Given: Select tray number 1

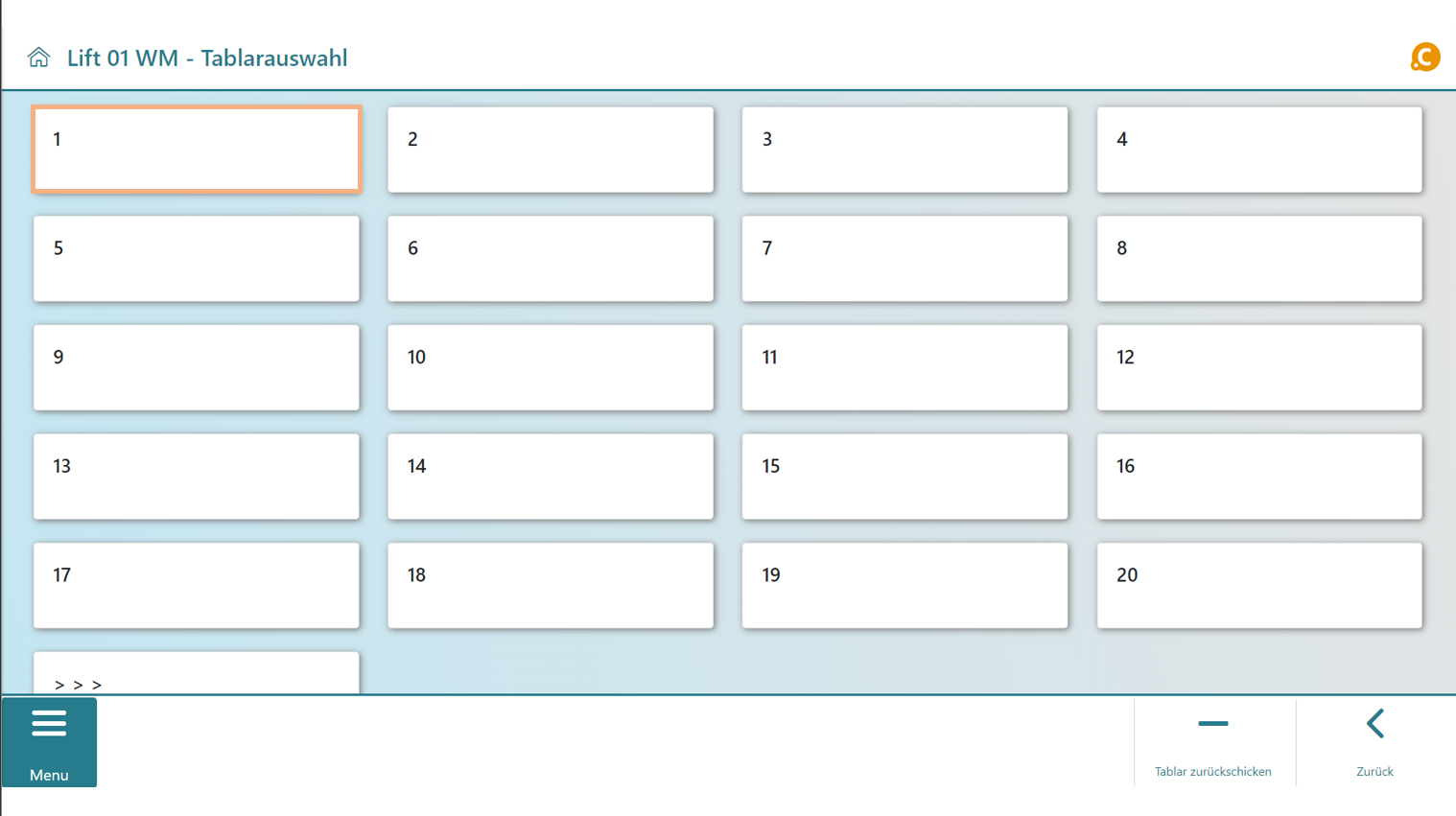Looking at the screenshot, I should 196,150.
